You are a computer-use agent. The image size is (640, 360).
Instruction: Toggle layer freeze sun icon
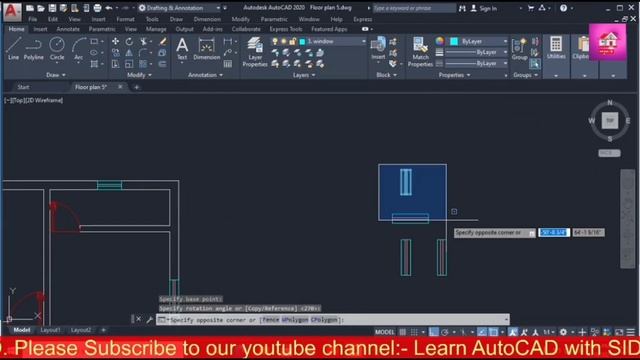point(284,41)
